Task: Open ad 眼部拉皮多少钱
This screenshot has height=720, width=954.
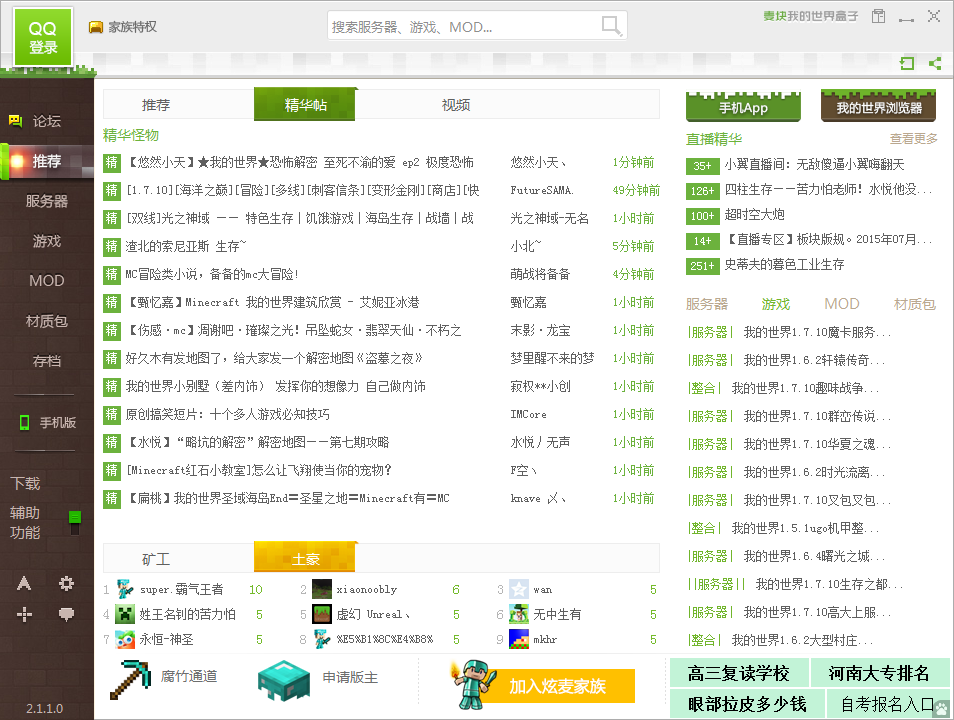Action: pyautogui.click(x=747, y=704)
